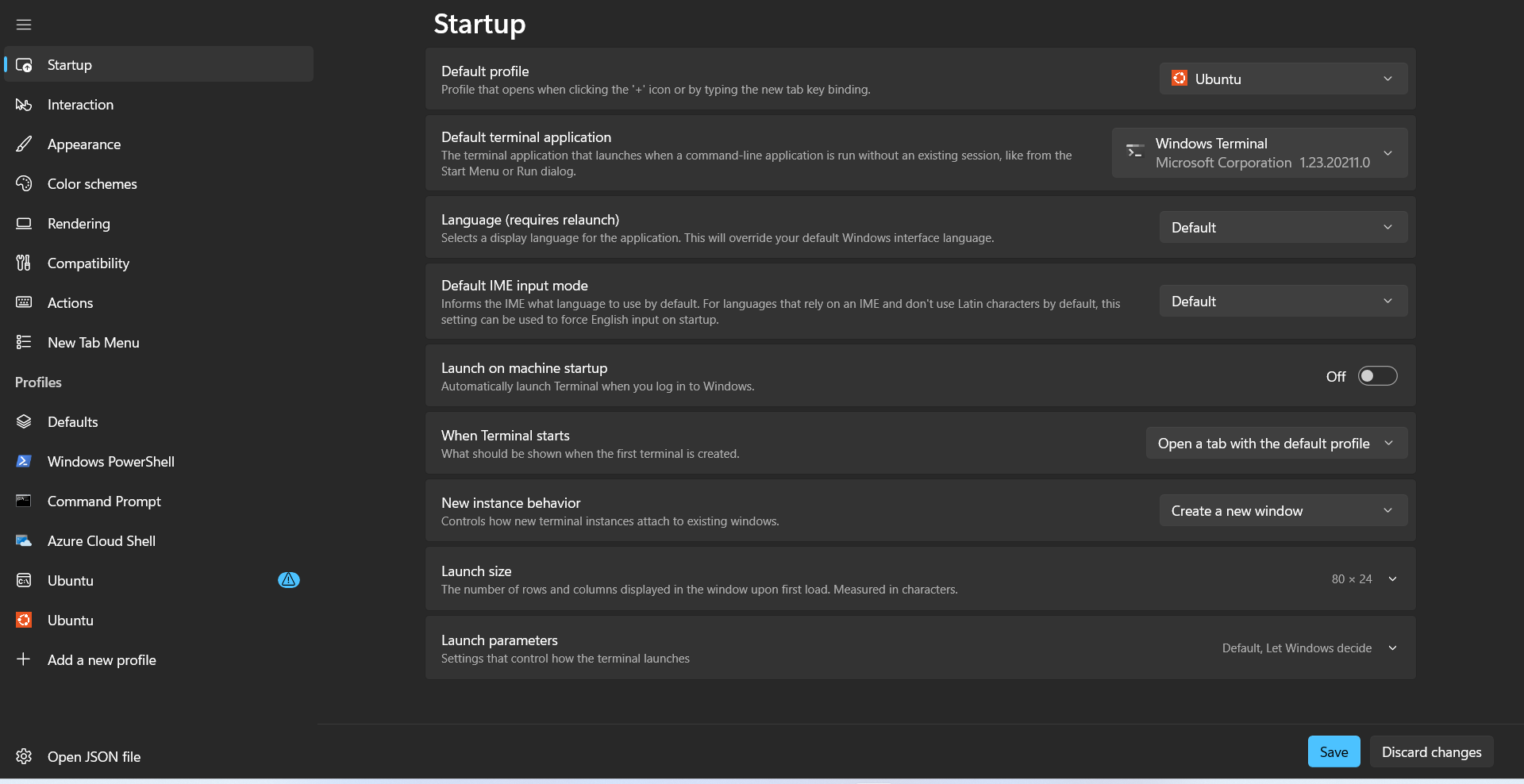Click Open JSON file

click(159, 756)
